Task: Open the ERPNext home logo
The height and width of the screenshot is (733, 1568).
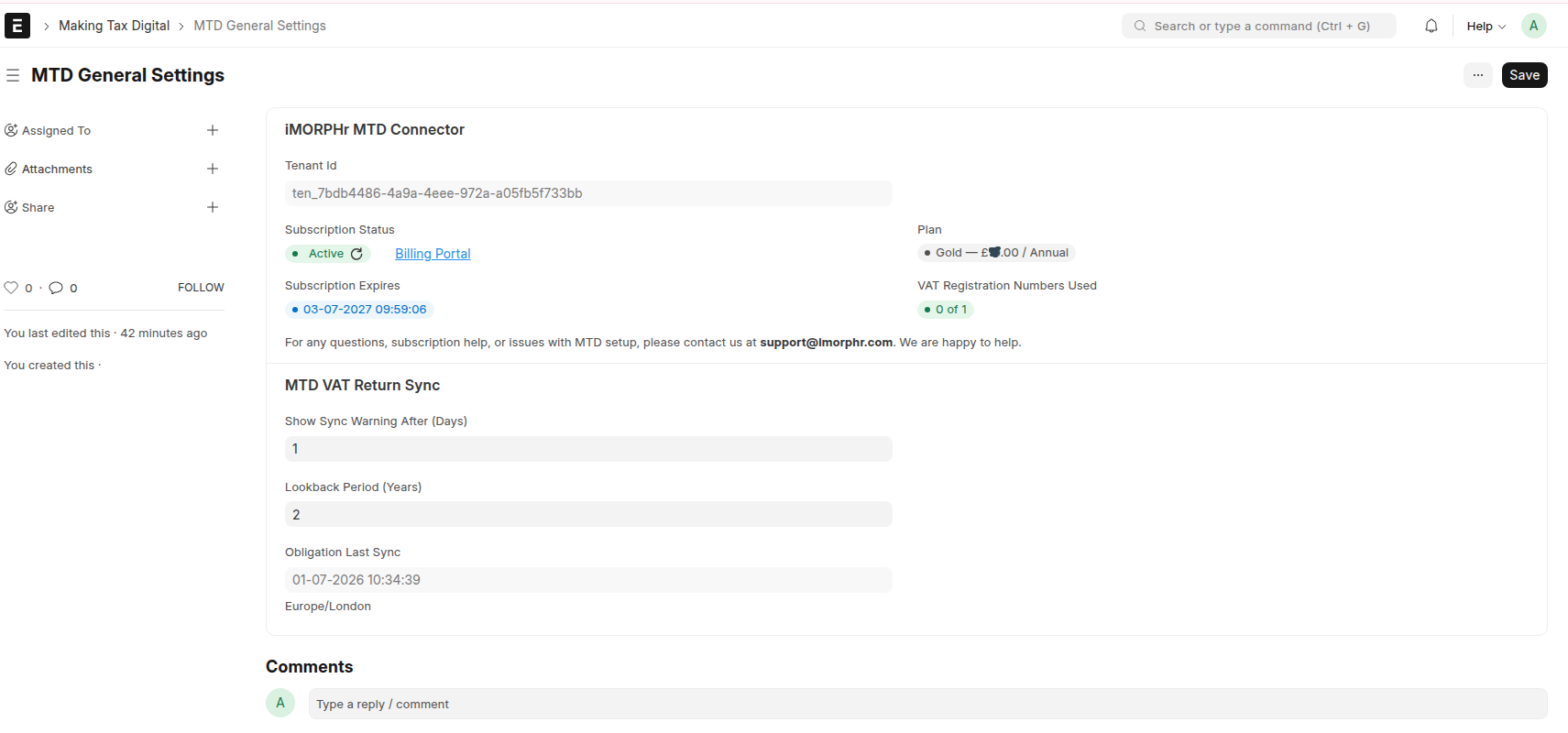Action: [x=17, y=26]
